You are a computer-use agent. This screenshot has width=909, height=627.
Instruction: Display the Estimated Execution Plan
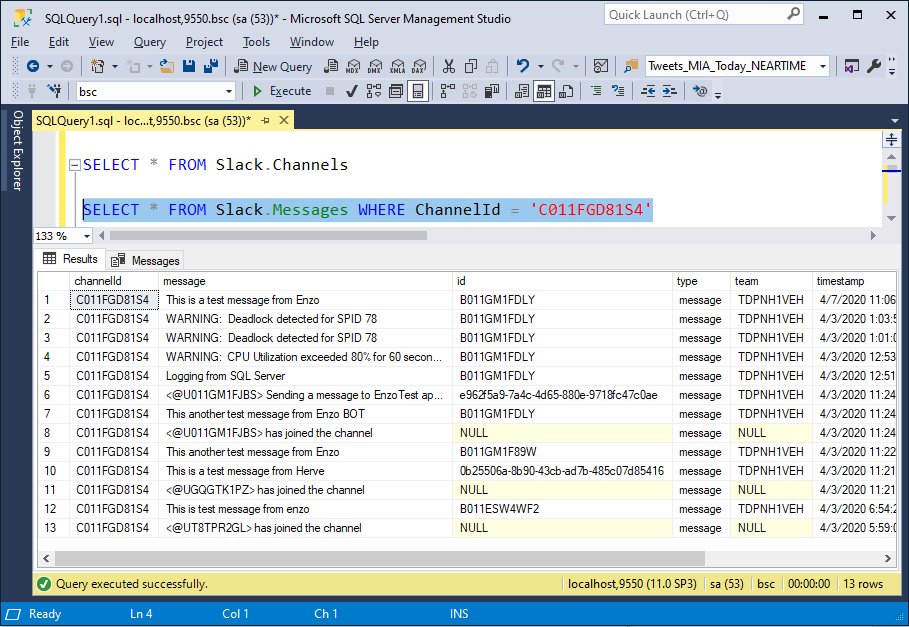click(x=374, y=91)
